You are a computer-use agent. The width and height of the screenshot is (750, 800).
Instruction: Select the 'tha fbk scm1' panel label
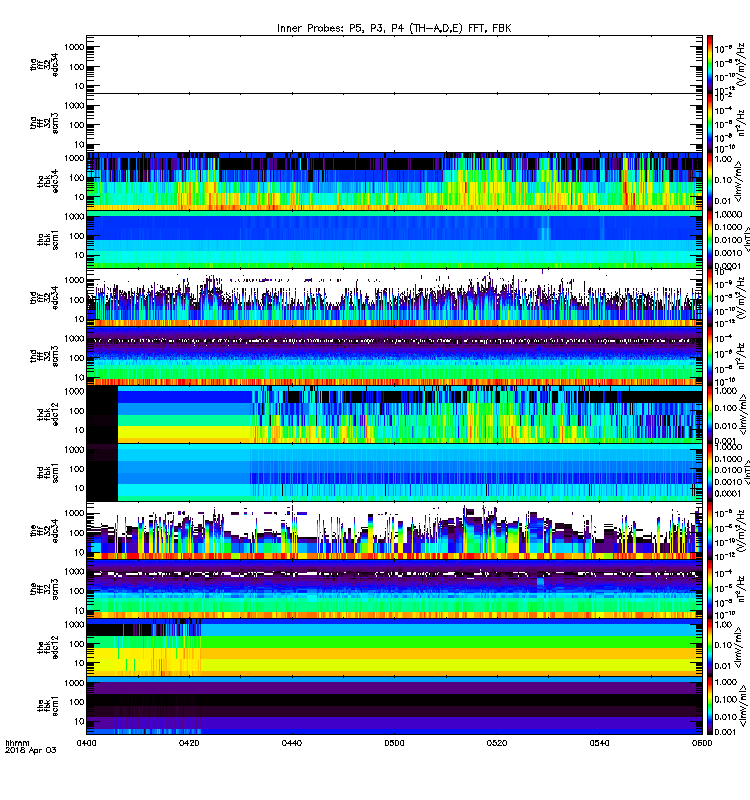click(48, 240)
